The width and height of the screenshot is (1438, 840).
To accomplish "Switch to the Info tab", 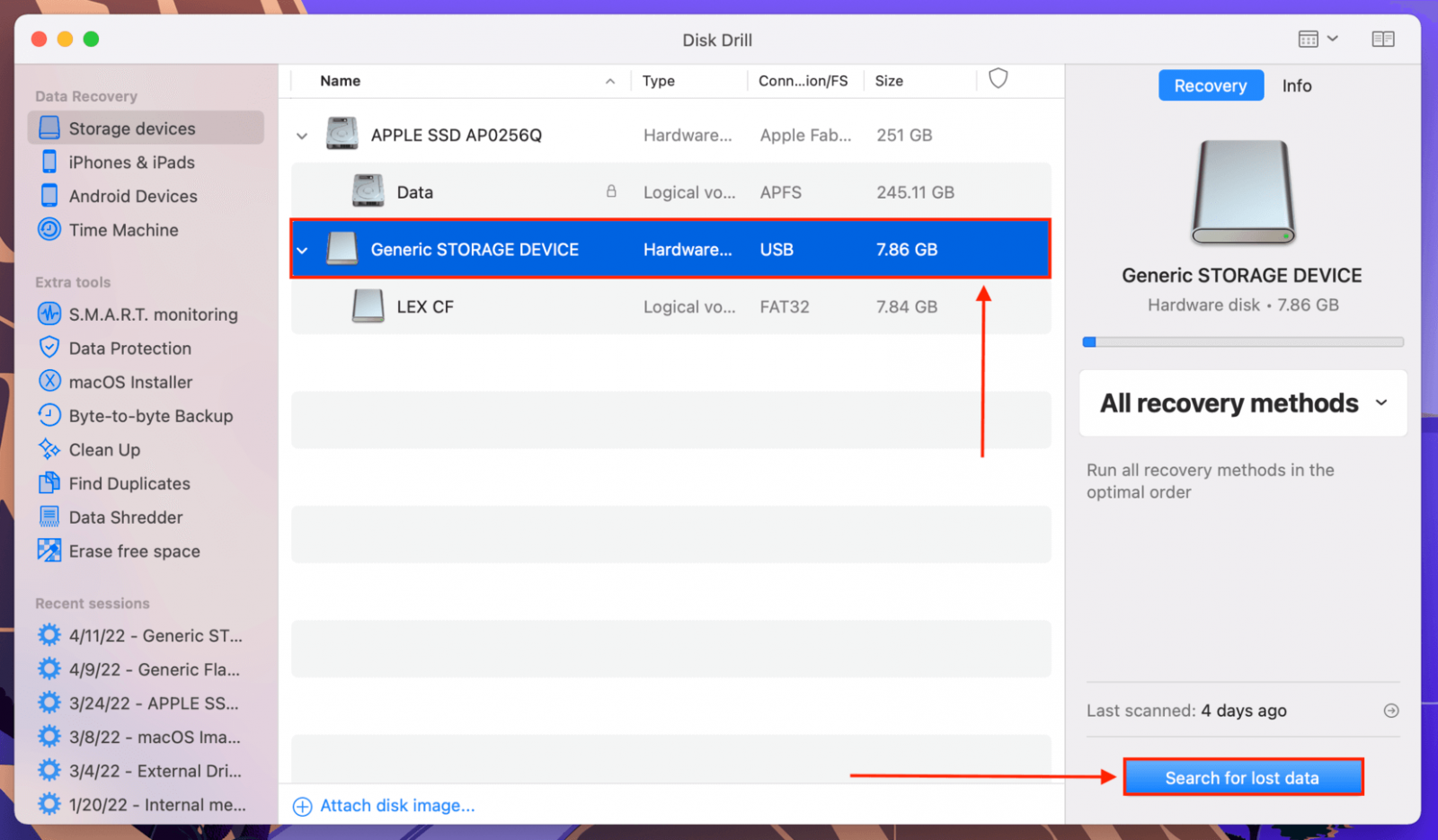I will (1297, 85).
